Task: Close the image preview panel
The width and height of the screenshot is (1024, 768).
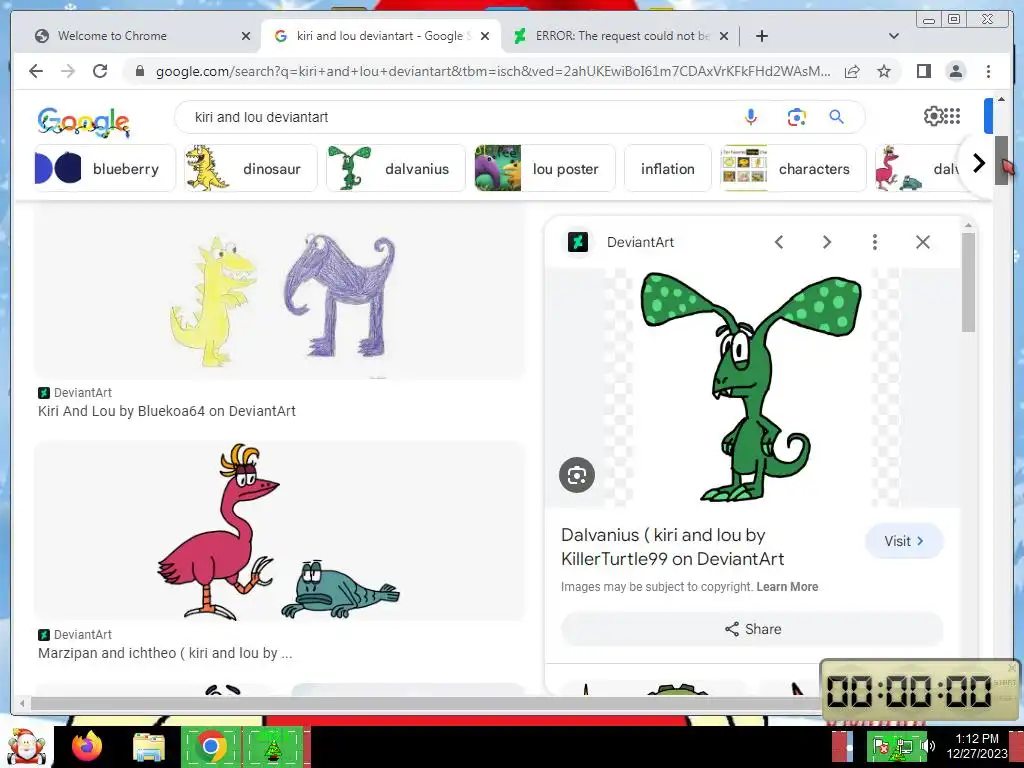Action: [923, 242]
